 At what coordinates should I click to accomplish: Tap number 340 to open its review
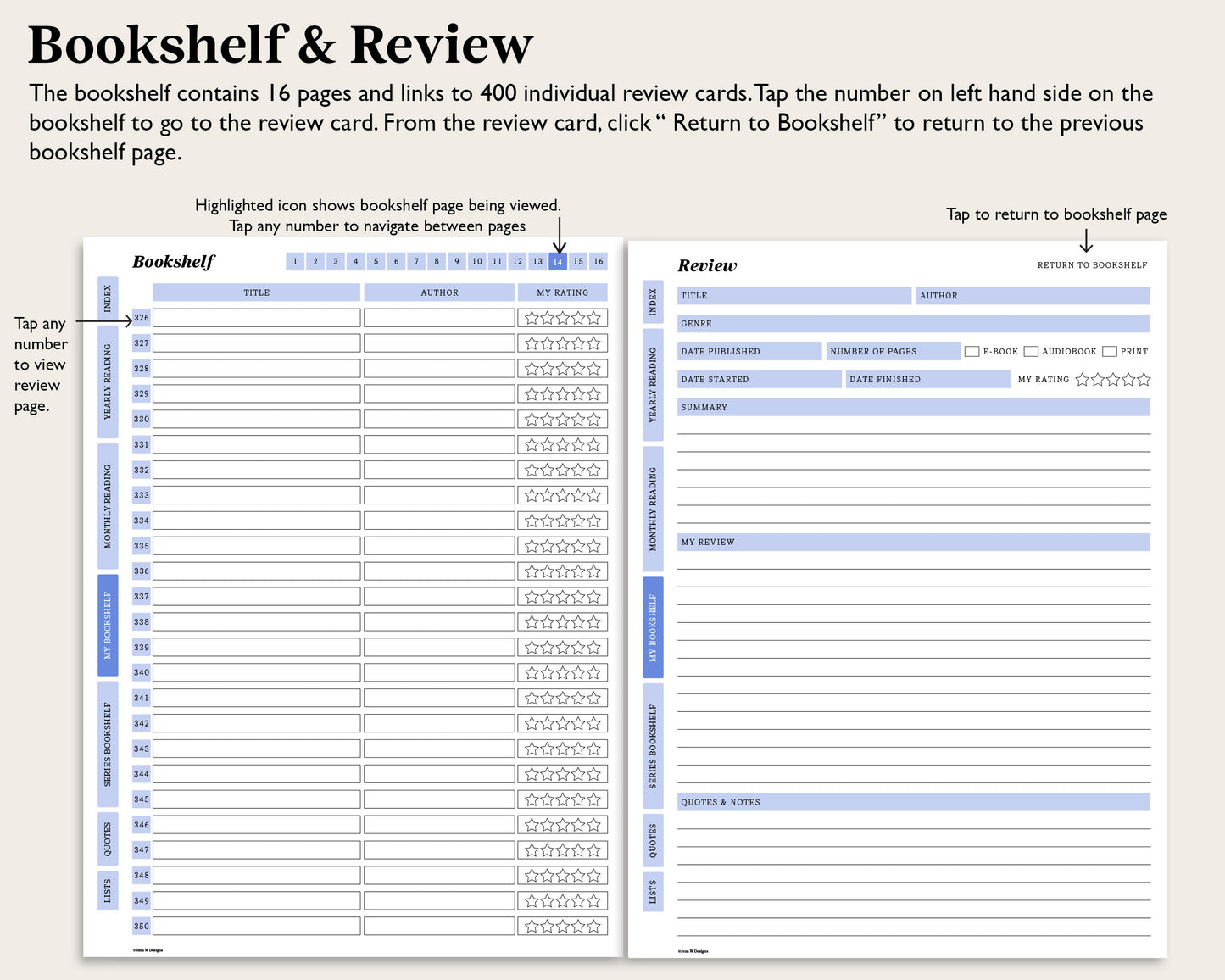pos(142,673)
